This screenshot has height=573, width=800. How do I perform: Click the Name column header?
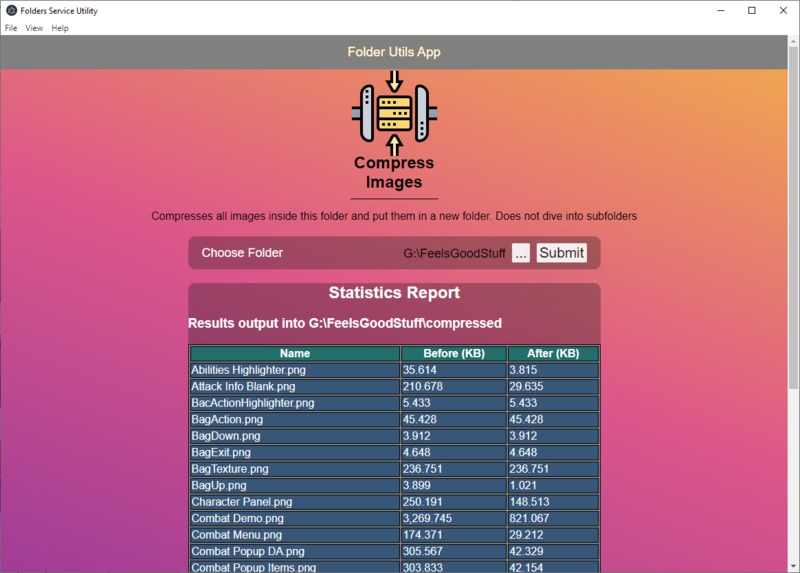(x=294, y=353)
